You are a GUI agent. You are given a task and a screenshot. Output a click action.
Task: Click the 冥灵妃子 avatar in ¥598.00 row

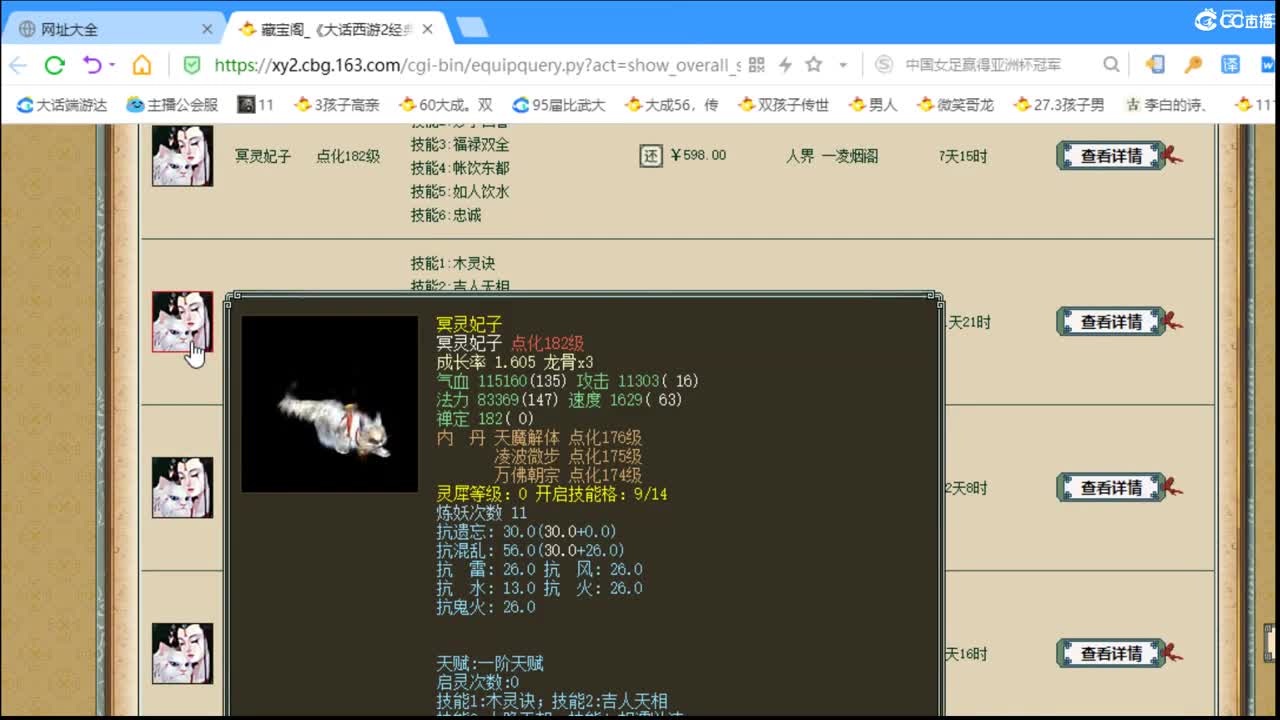point(182,156)
